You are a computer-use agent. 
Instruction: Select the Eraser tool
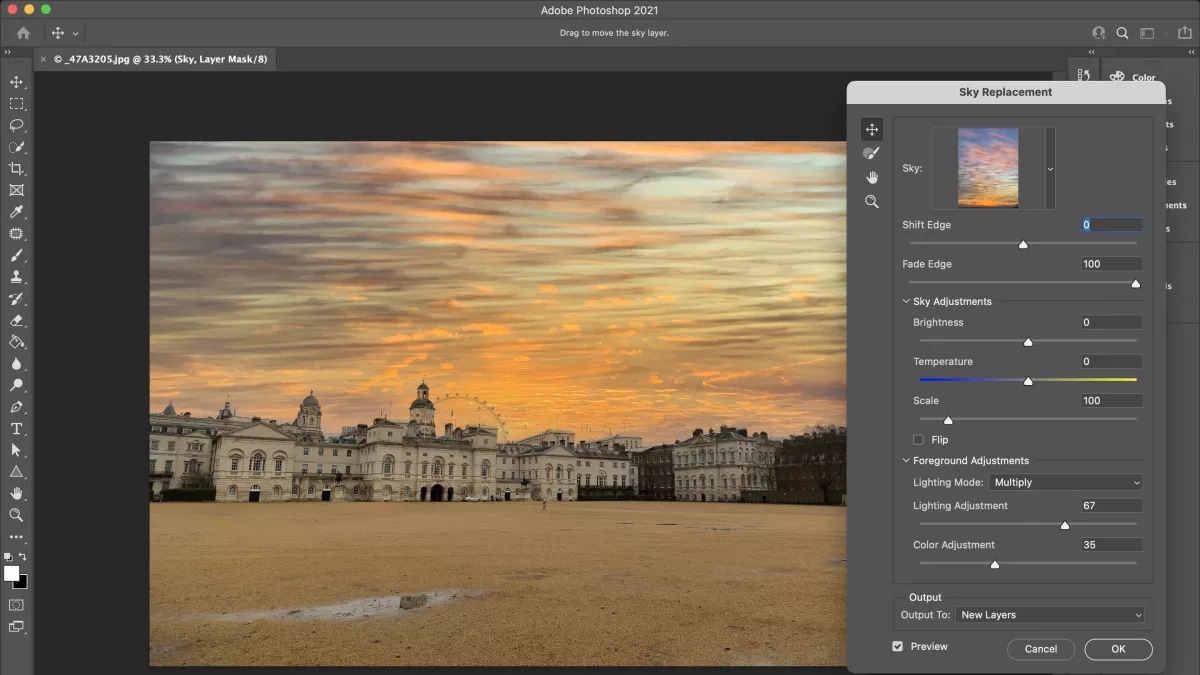pyautogui.click(x=17, y=321)
